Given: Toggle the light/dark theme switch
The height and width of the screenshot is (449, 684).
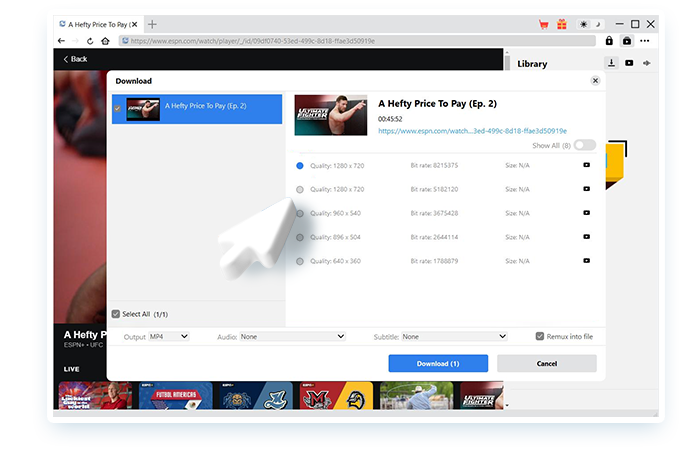Looking at the screenshot, I should (591, 24).
